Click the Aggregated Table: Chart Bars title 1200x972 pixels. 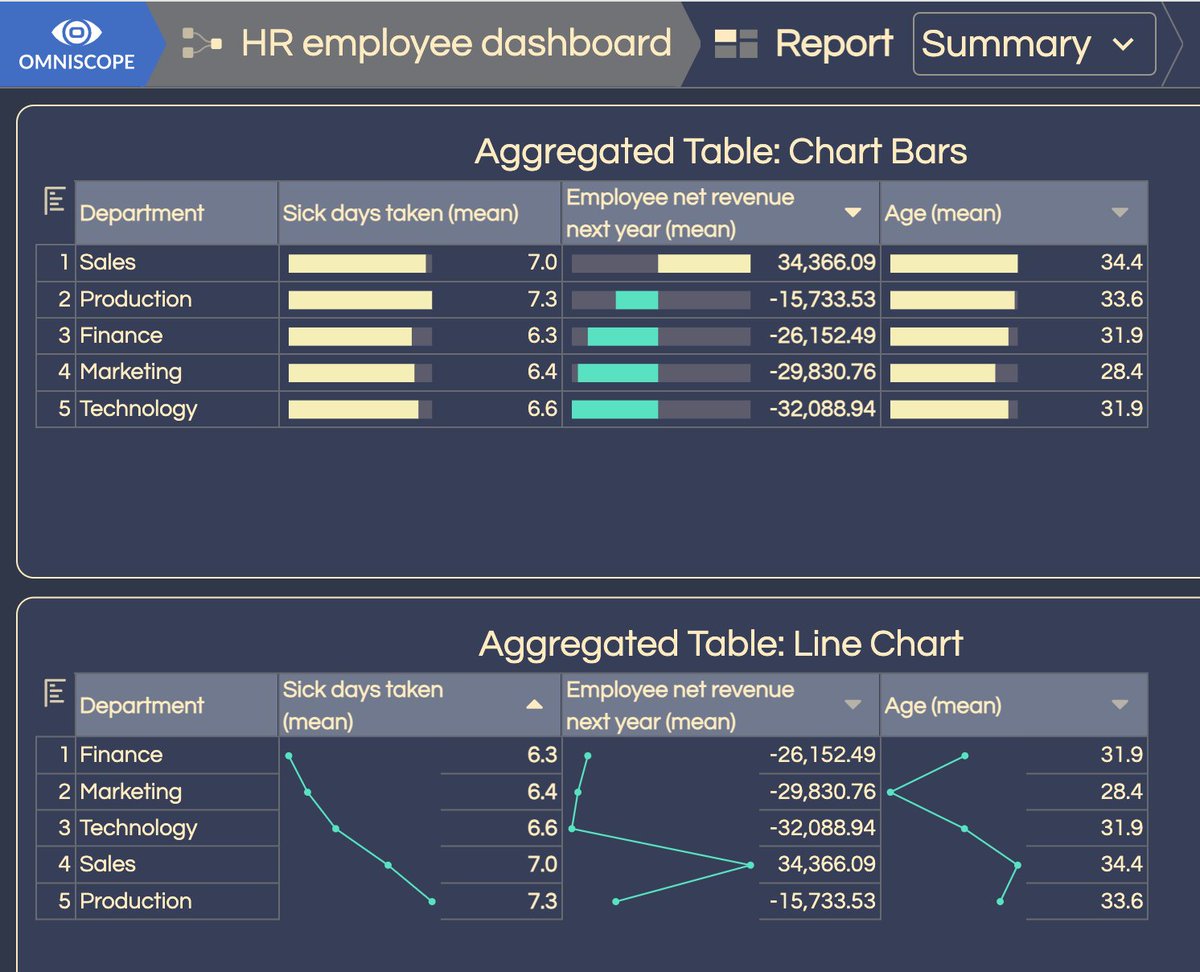721,152
